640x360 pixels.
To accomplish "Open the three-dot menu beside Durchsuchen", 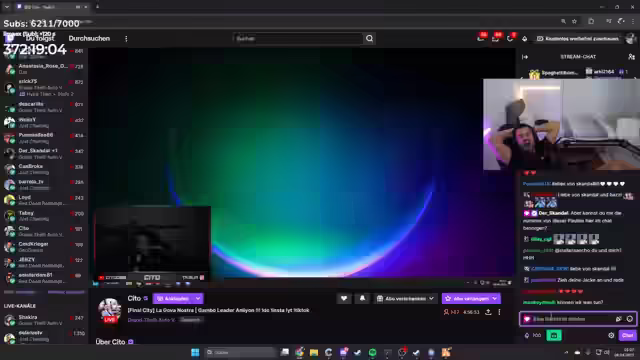I will coord(126,38).
